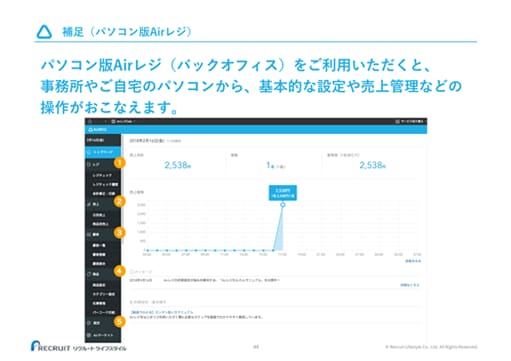The height and width of the screenshot is (361, 511).
Task: Click the right 2,538 average spend value
Action: click(x=372, y=165)
